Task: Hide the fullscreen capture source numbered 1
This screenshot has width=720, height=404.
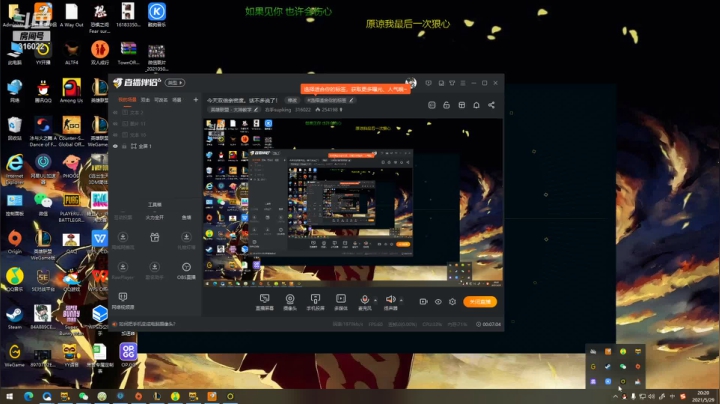Action: point(115,146)
